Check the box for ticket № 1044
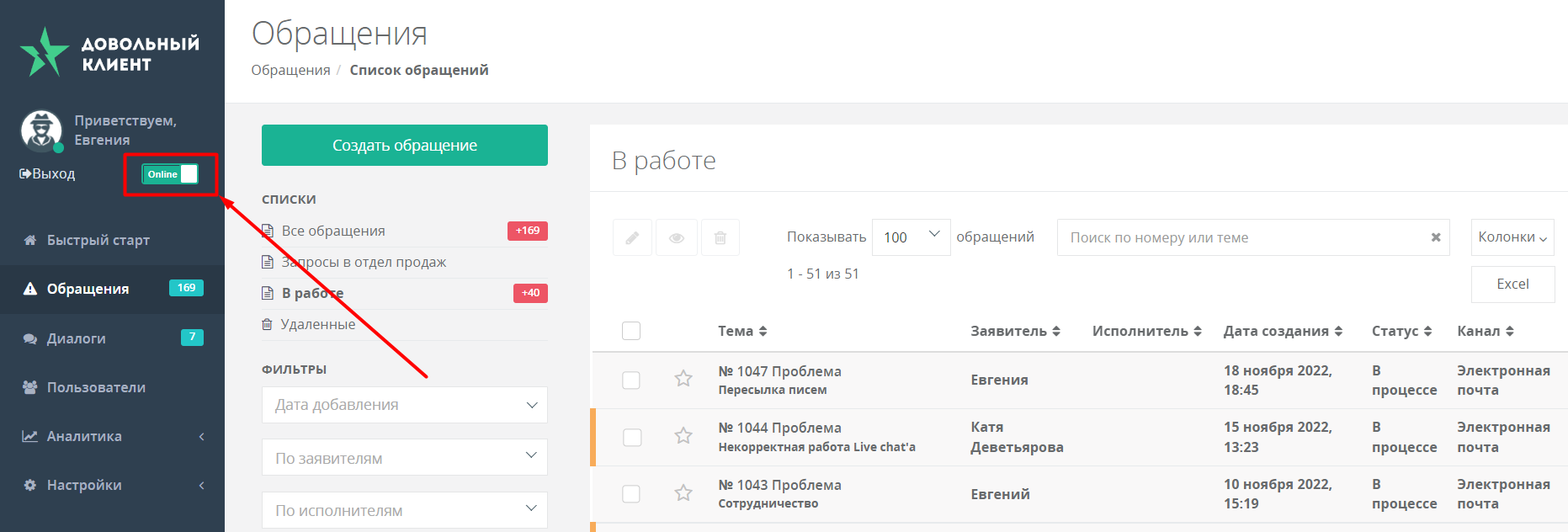The image size is (1568, 532). 631,437
